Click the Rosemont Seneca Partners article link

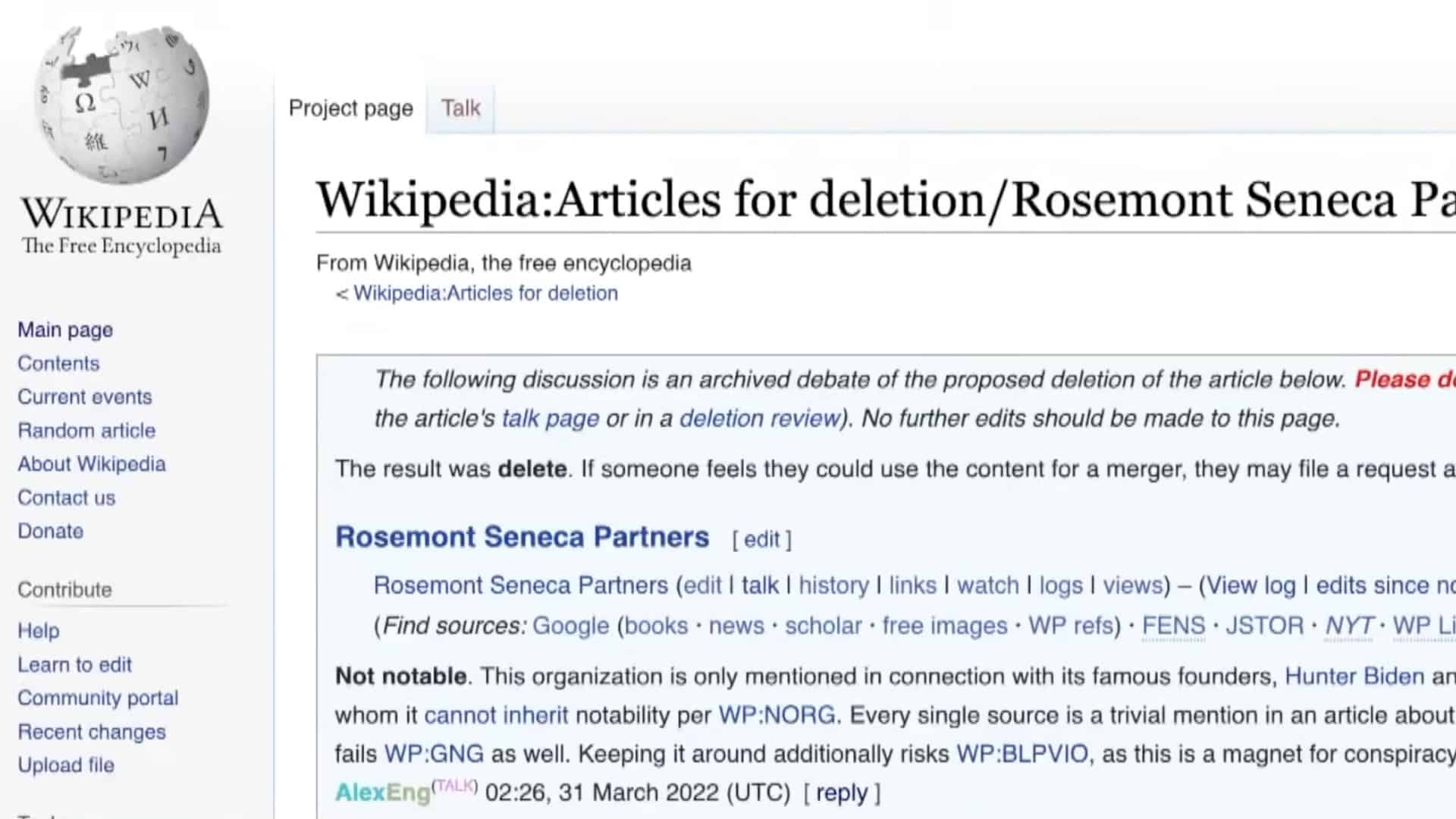click(x=521, y=585)
